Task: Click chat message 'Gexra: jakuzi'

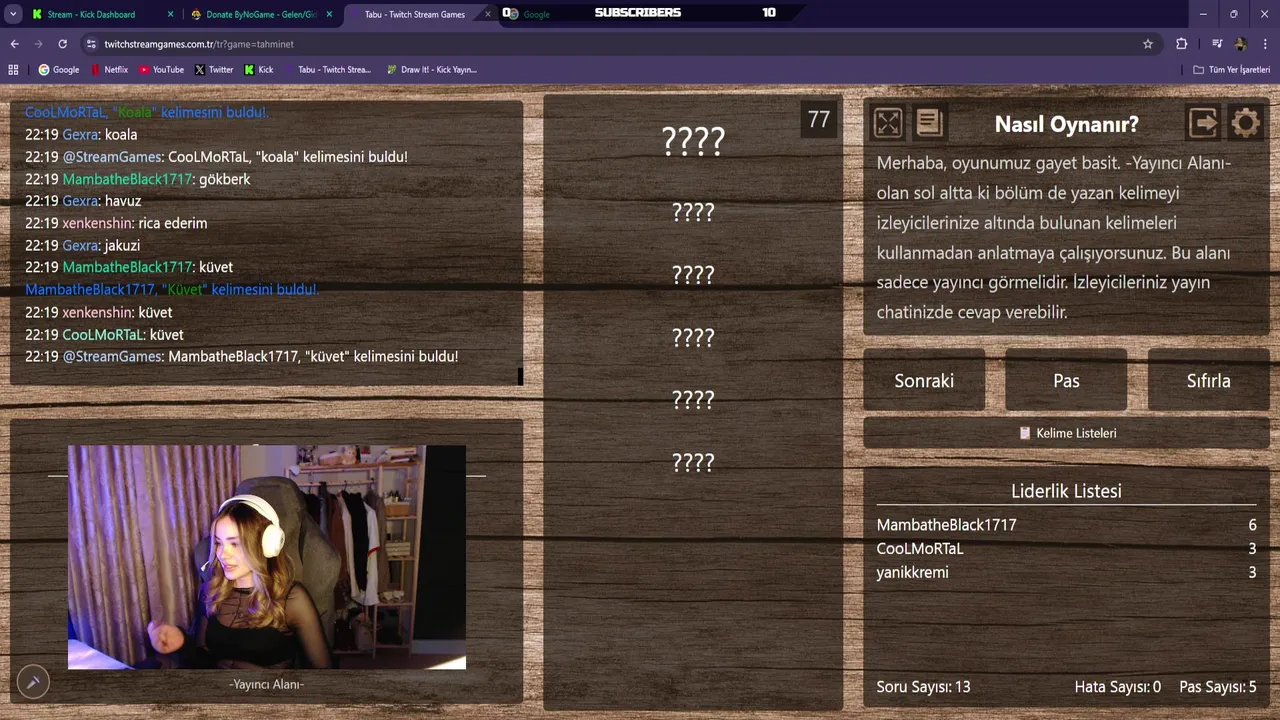Action: tap(82, 245)
